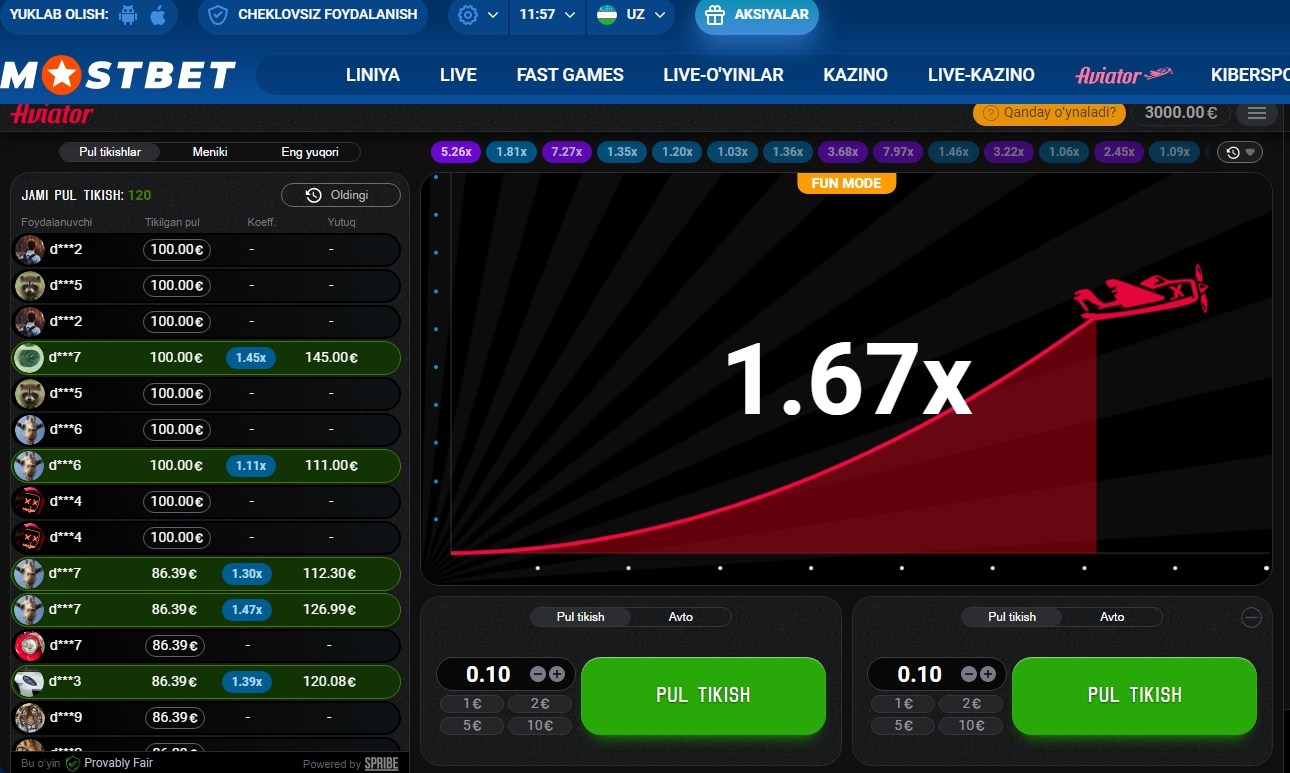Download the Android app via robot icon
The height and width of the screenshot is (773, 1290).
[127, 15]
